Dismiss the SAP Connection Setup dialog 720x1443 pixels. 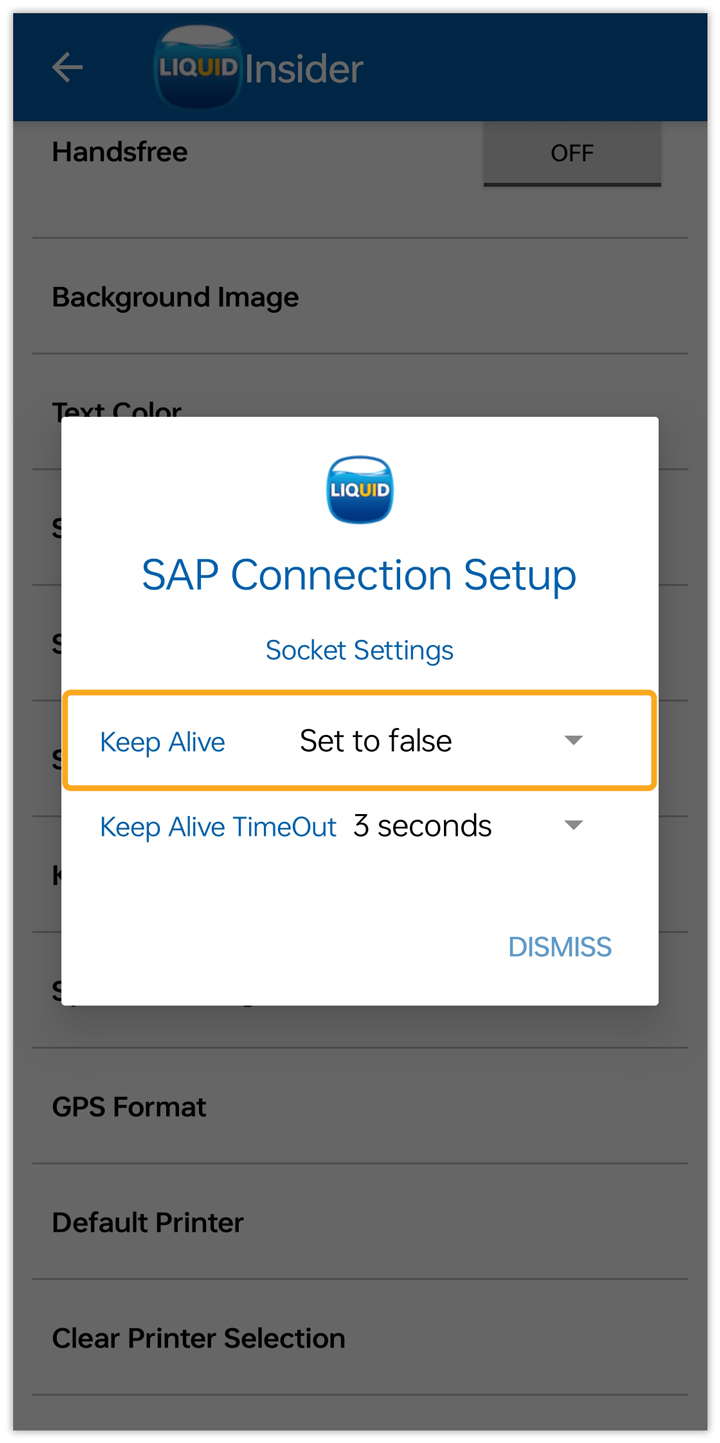point(560,947)
